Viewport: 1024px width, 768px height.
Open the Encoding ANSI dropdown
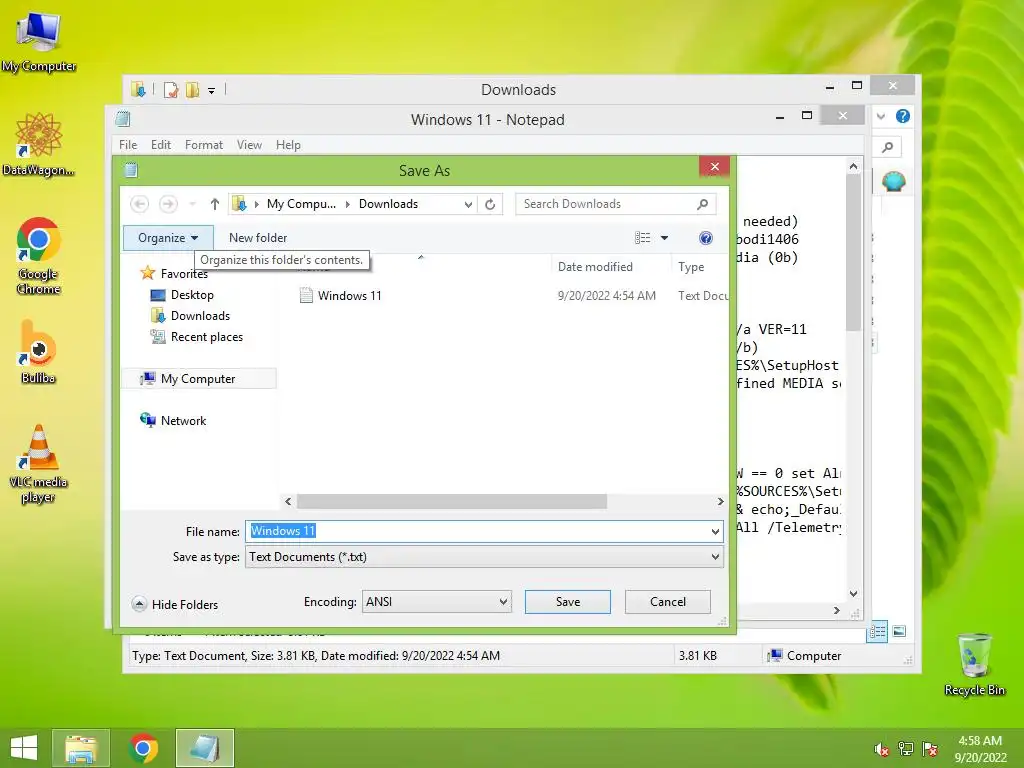coord(437,601)
